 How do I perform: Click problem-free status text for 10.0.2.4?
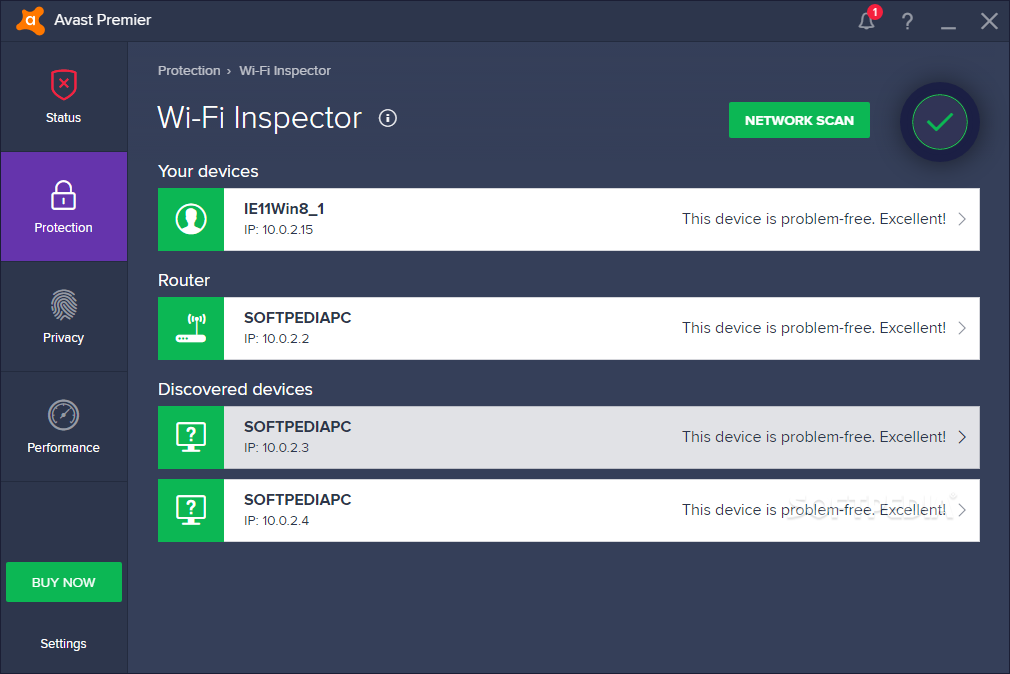tap(814, 510)
